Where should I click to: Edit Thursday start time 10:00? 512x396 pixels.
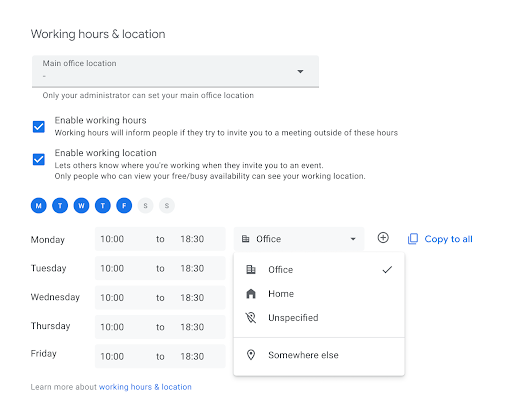[112, 327]
